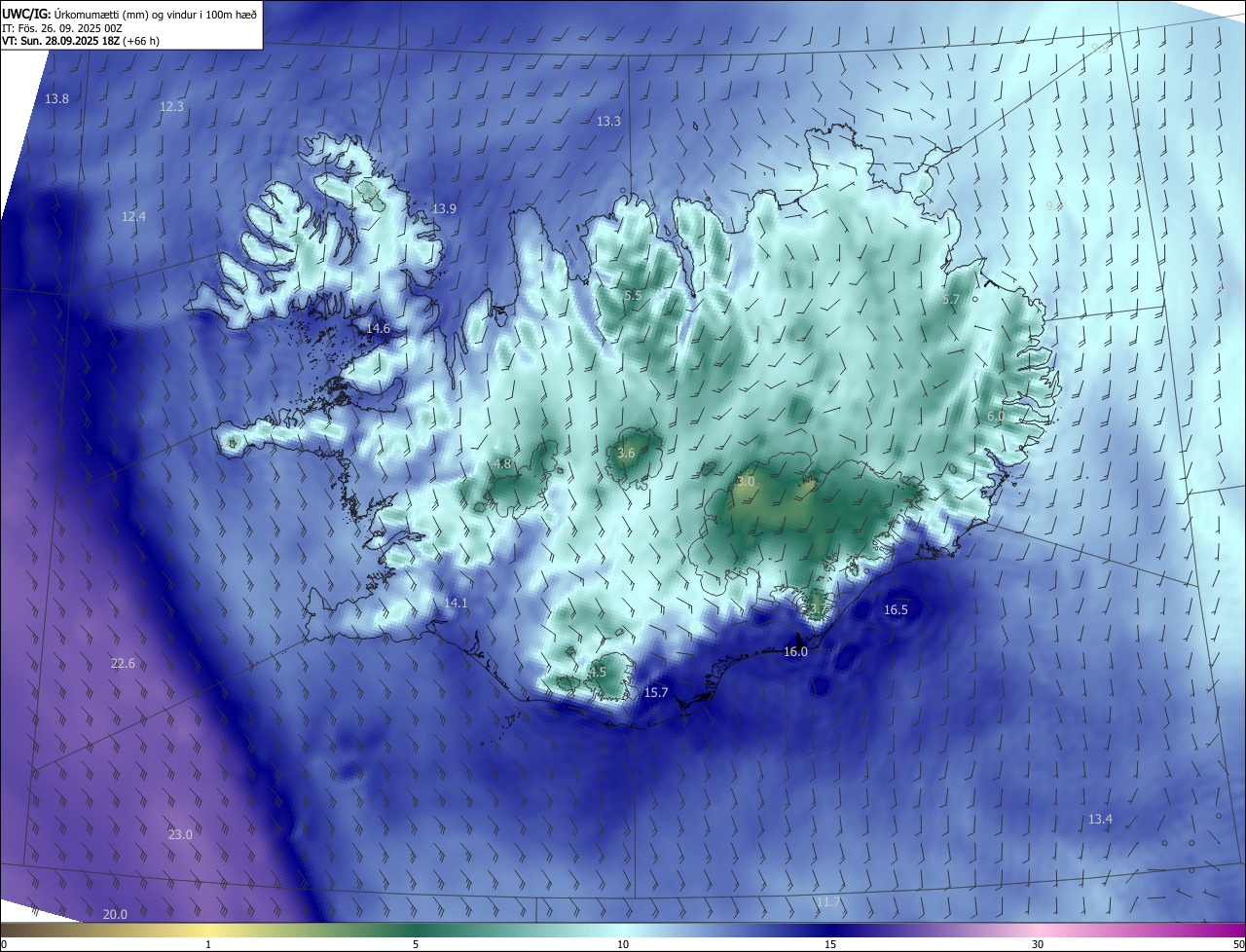Click the 4.8 value label
This screenshot has width=1246, height=952.
point(502,464)
